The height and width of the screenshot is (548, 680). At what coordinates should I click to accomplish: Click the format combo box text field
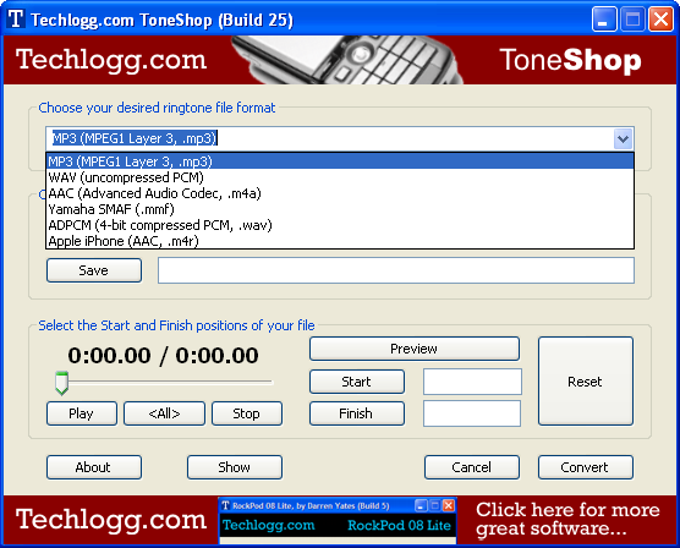click(x=330, y=139)
